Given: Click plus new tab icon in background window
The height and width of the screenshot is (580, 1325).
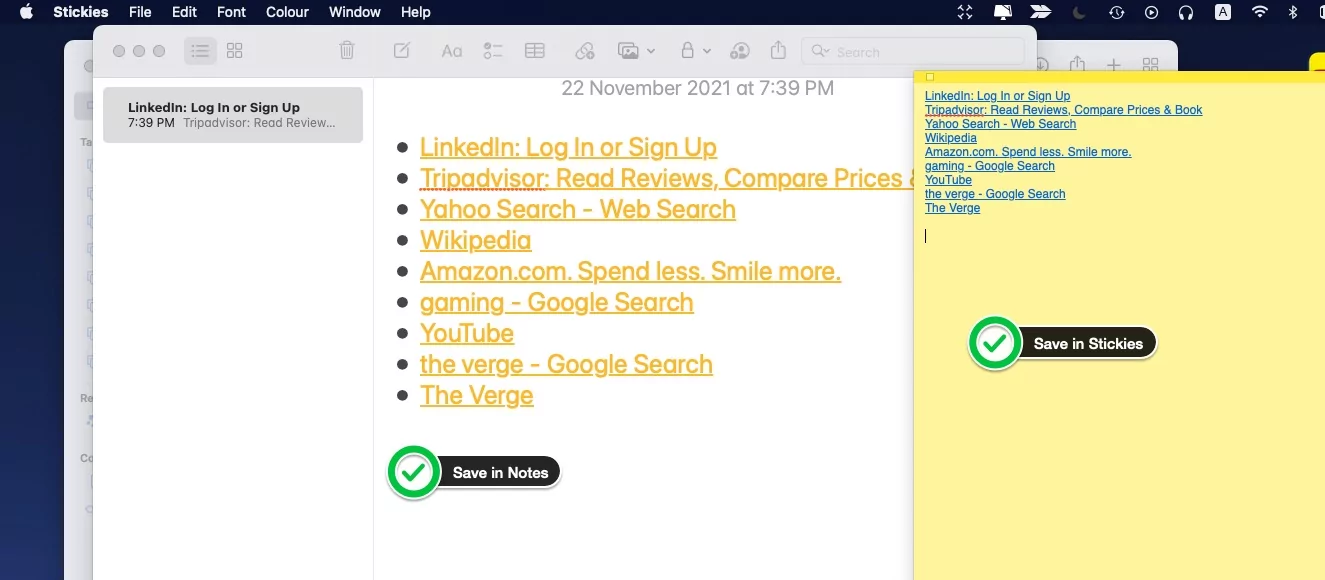Looking at the screenshot, I should pyautogui.click(x=1113, y=64).
